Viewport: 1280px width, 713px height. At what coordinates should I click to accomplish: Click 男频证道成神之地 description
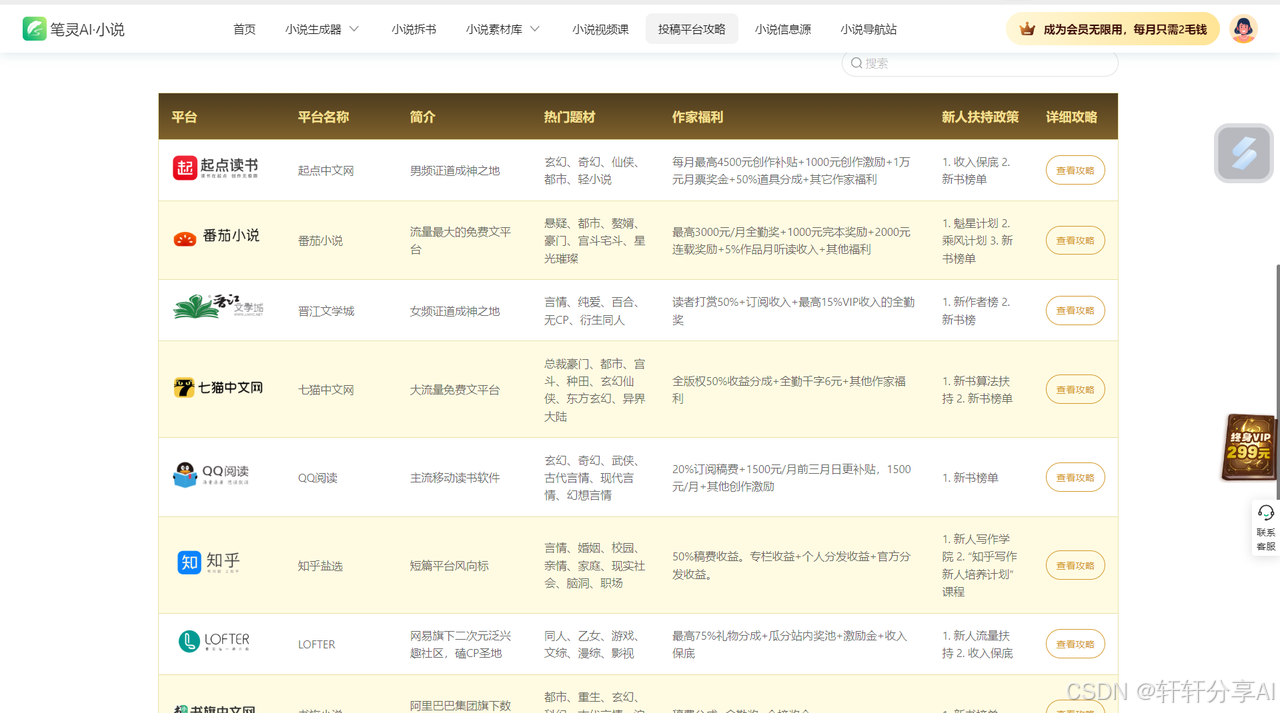click(455, 171)
